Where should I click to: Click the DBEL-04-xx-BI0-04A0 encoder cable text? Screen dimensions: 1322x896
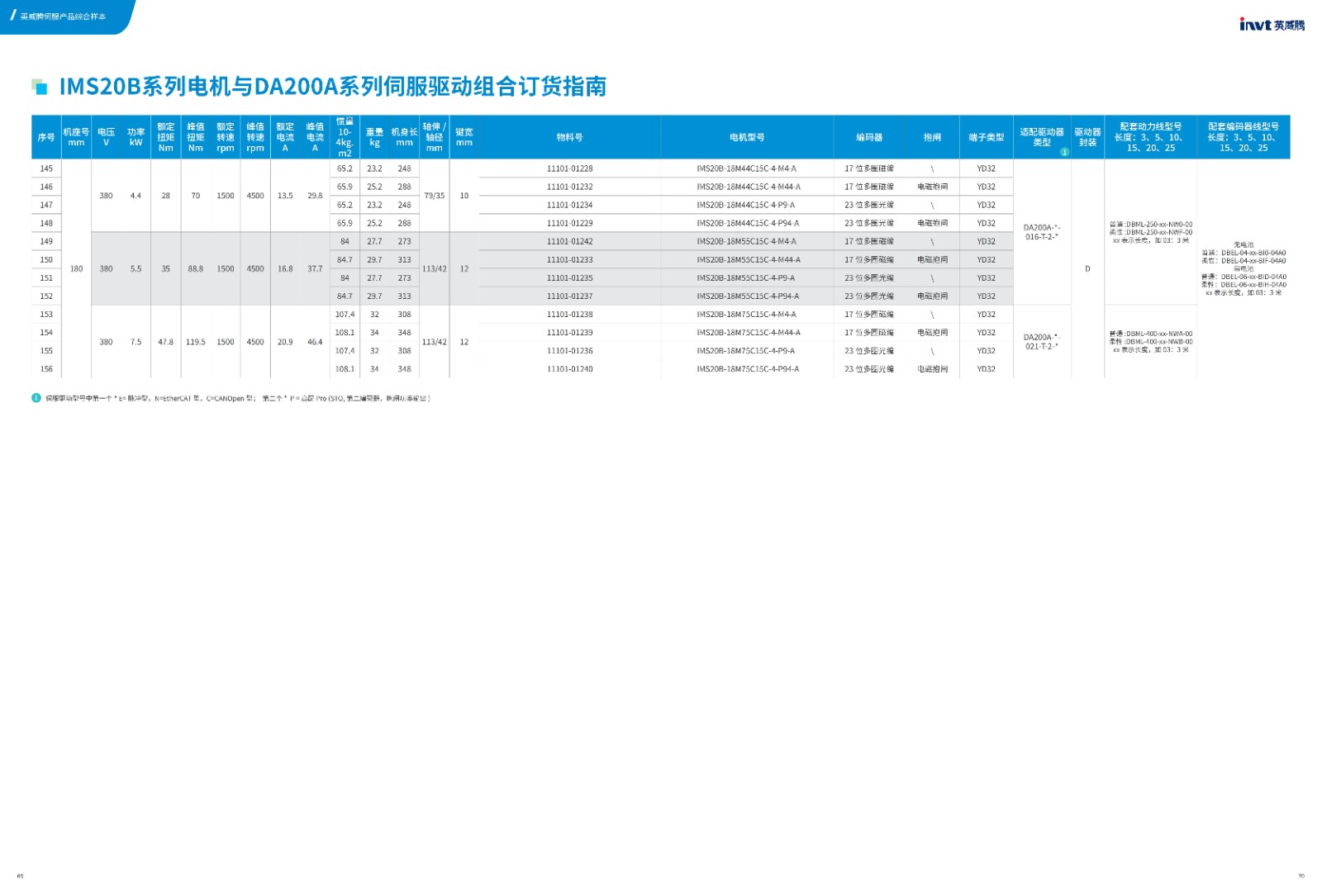1244,253
